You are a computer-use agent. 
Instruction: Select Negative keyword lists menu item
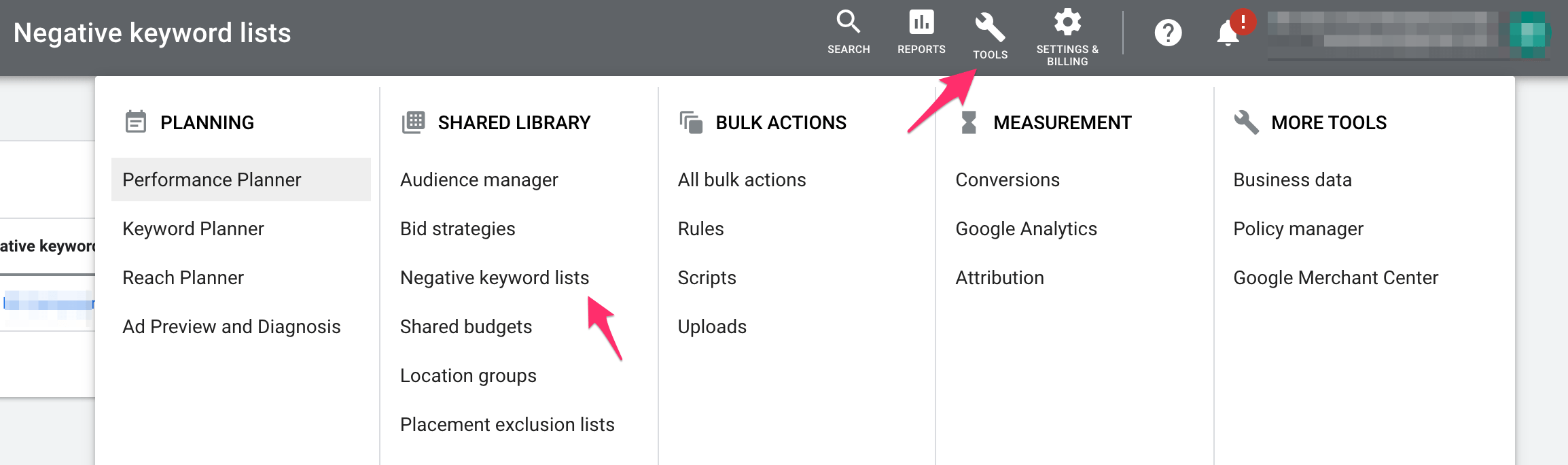click(495, 278)
